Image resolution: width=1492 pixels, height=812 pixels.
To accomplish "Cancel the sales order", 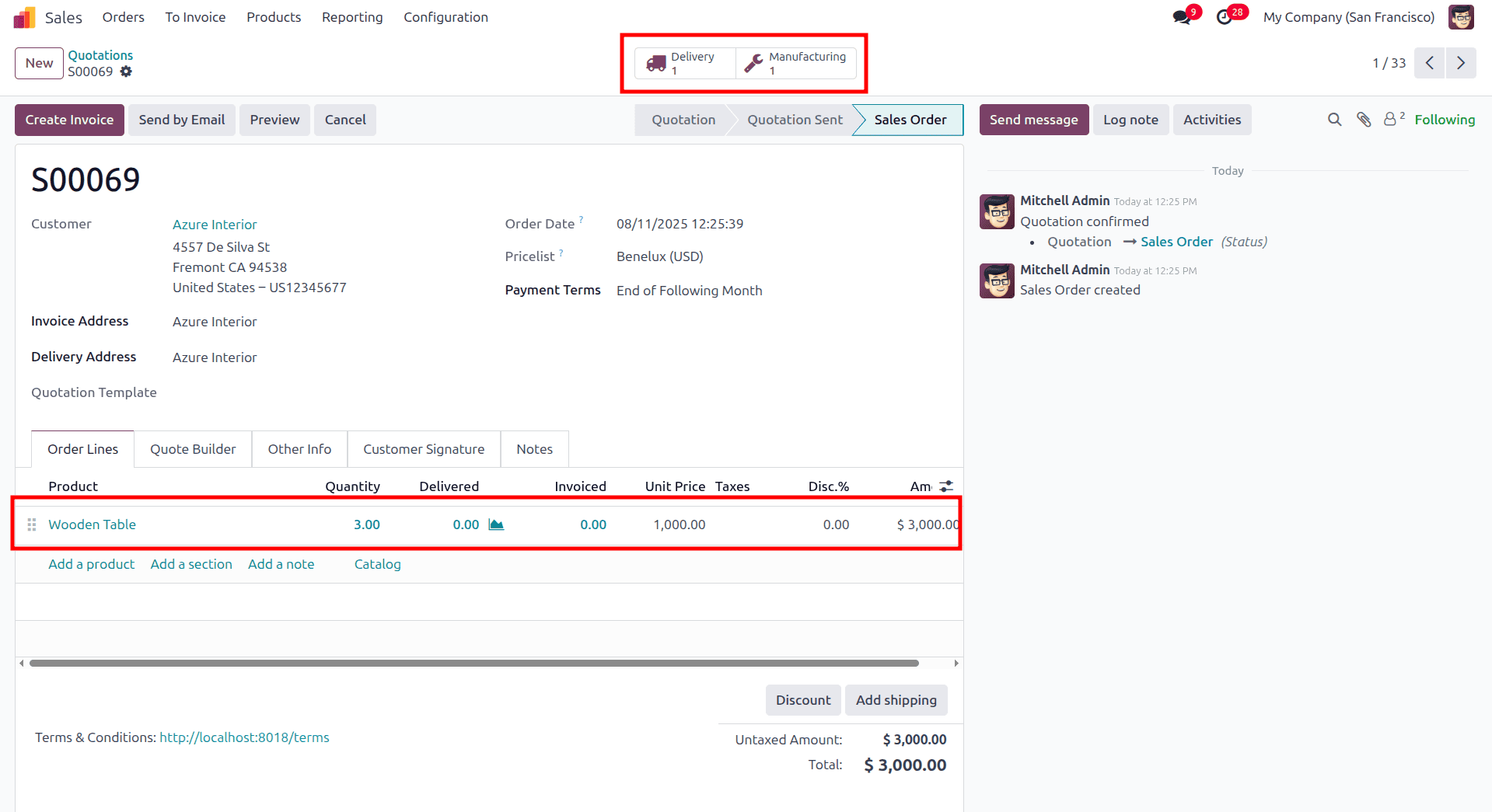I will tap(345, 120).
